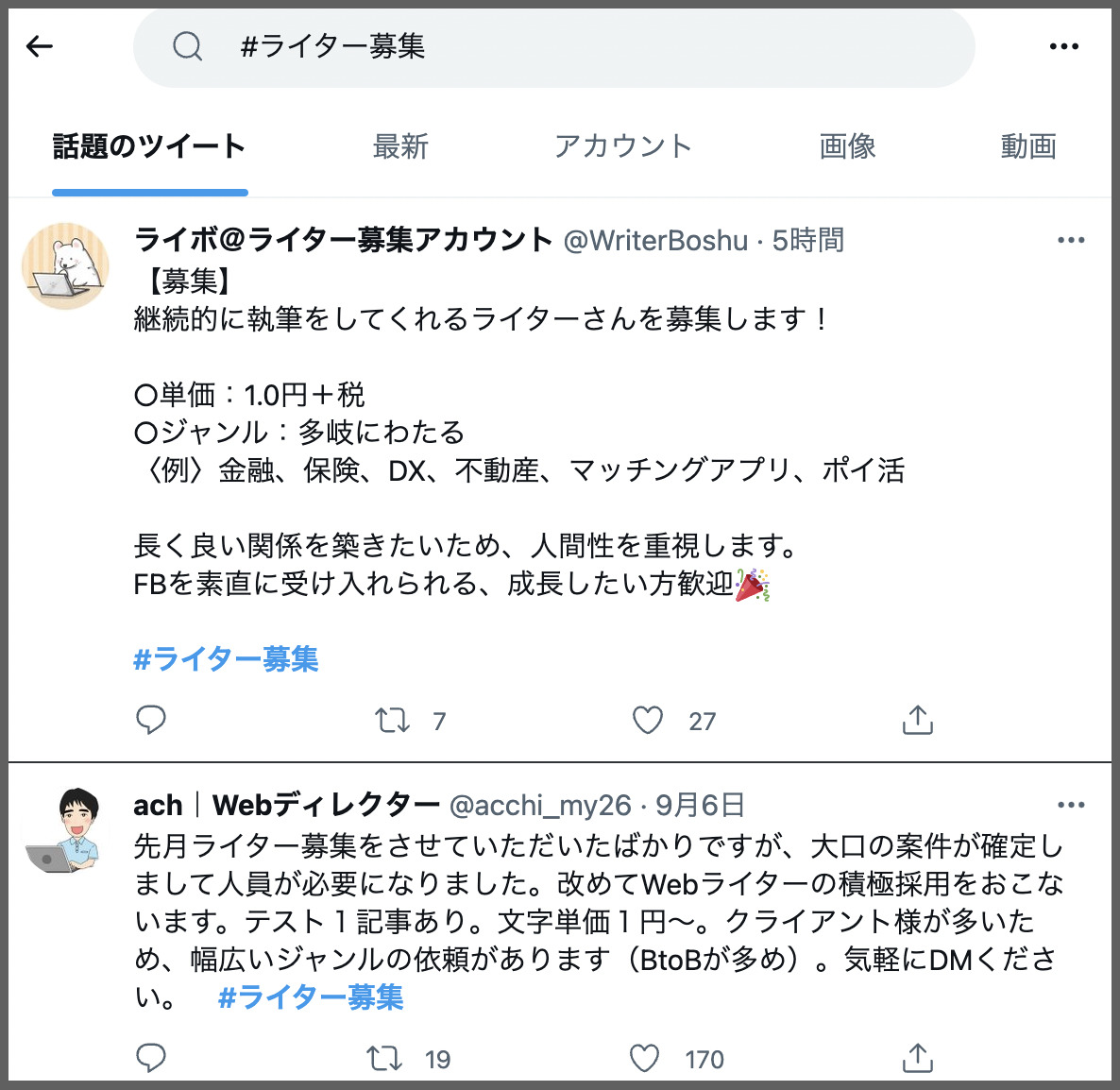Retweet the tweet with 19 retweets
1120x1090 pixels.
[384, 1058]
